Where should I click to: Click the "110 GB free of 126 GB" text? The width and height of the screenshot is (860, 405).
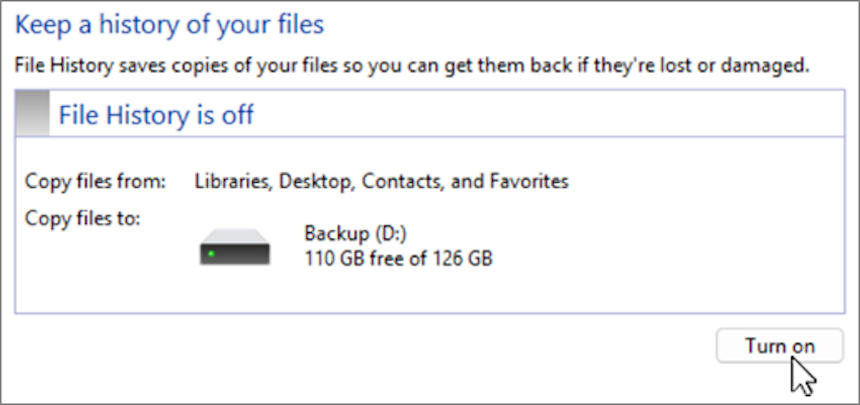[399, 257]
